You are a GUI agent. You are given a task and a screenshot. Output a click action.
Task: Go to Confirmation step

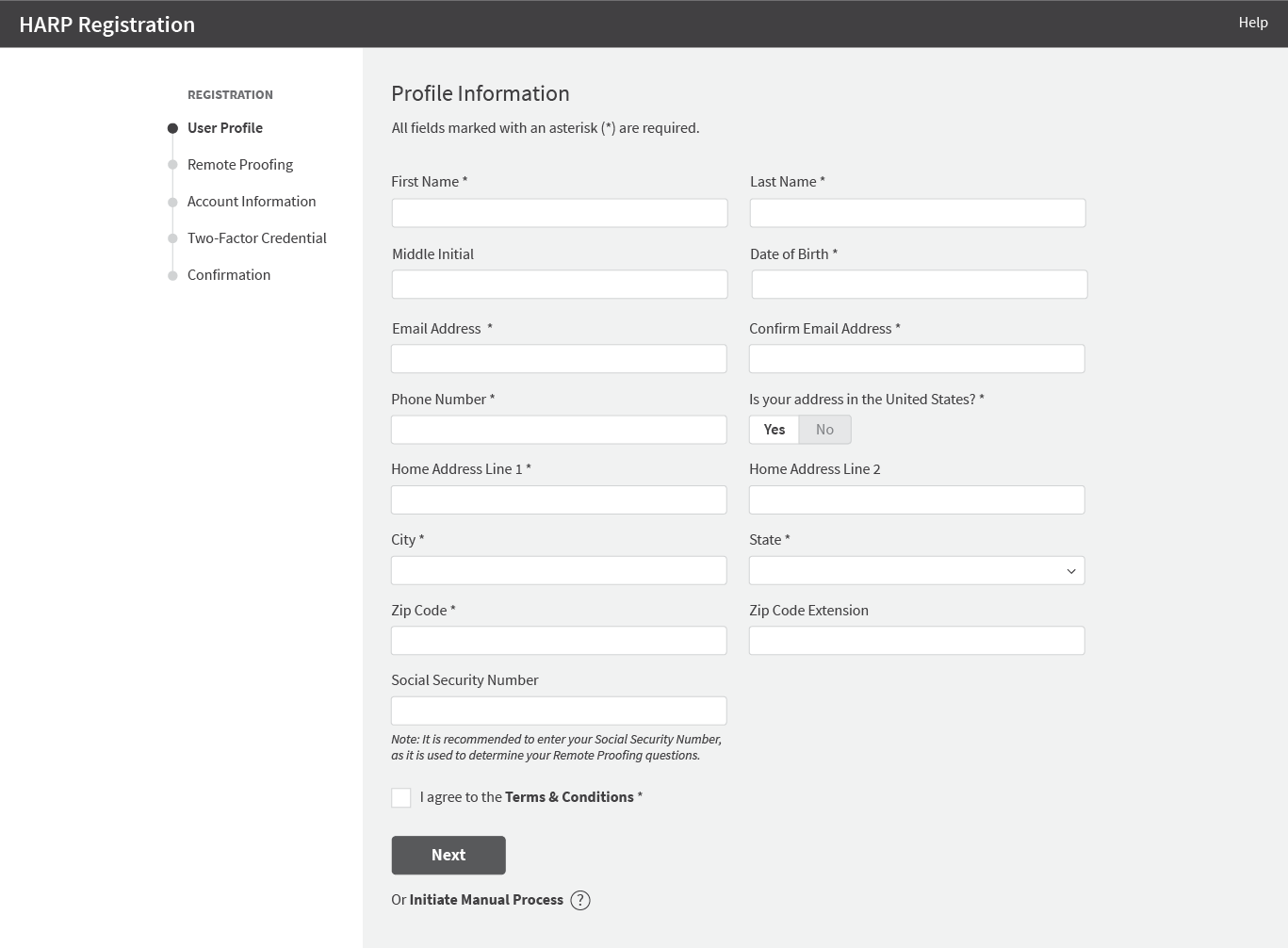[x=229, y=275]
